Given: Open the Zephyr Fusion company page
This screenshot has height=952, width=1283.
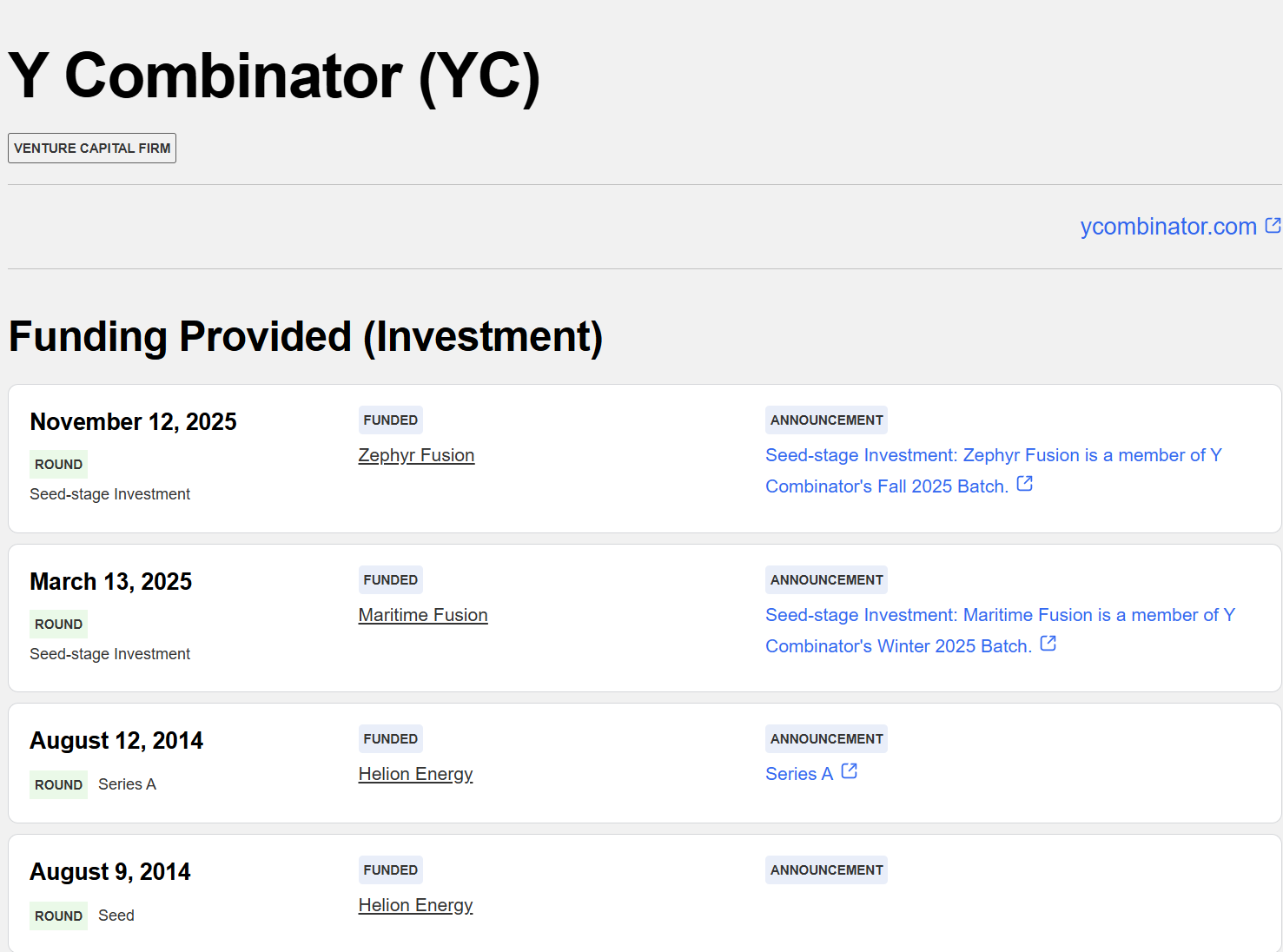Looking at the screenshot, I should (416, 455).
